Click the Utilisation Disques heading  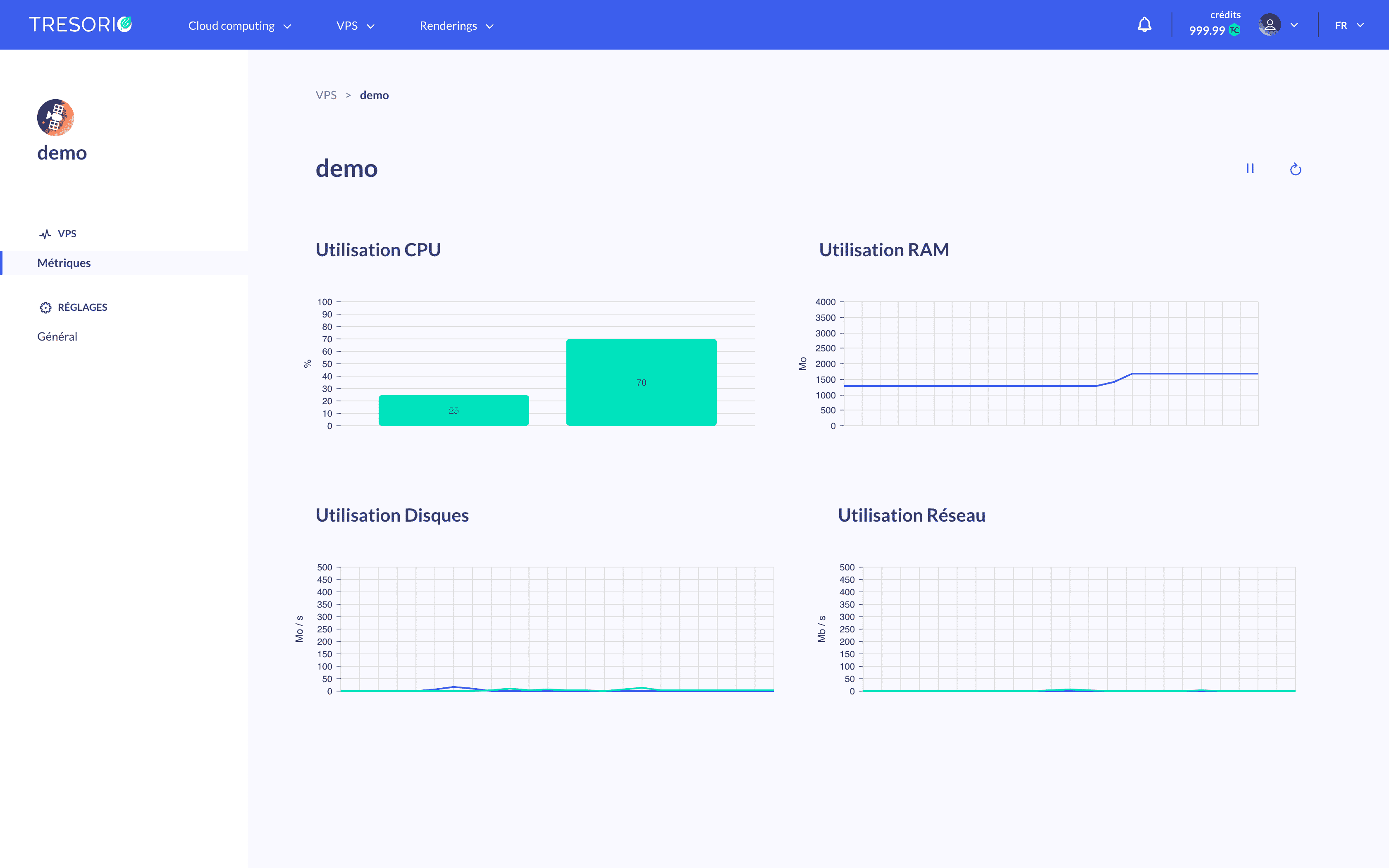coord(392,515)
